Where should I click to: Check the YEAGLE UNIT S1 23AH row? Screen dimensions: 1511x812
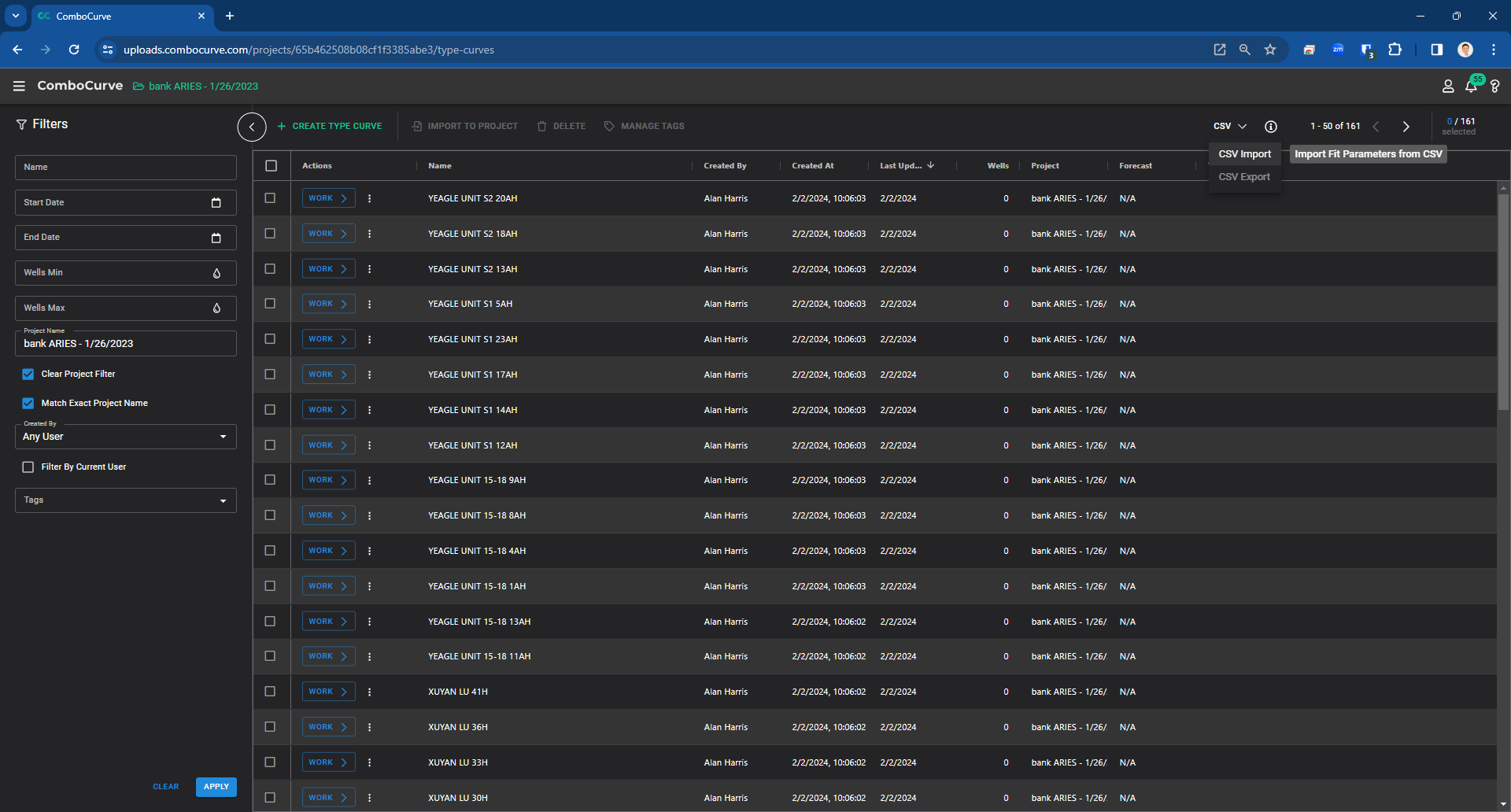(270, 339)
